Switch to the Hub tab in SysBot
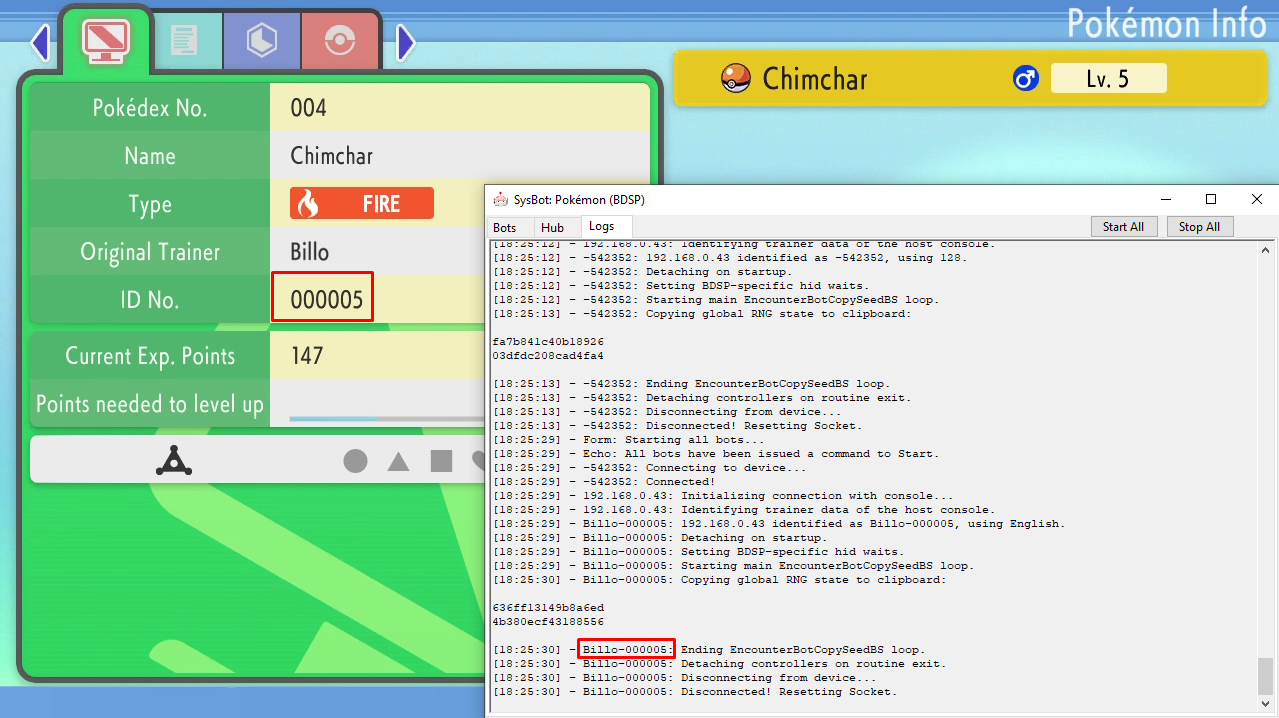The height and width of the screenshot is (718, 1279). click(x=553, y=228)
